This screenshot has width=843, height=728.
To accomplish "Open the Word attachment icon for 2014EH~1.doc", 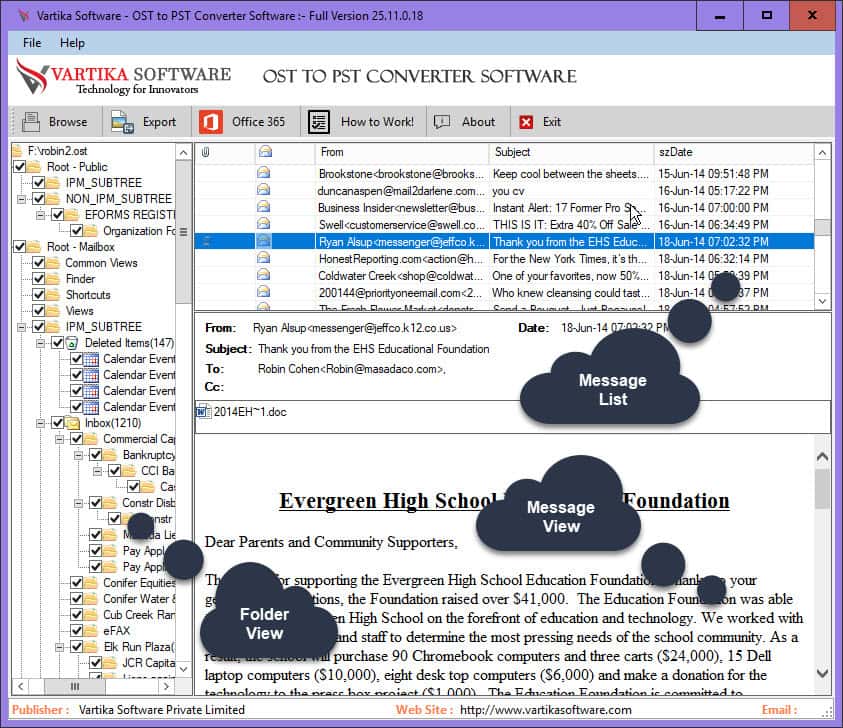I will pyautogui.click(x=203, y=412).
